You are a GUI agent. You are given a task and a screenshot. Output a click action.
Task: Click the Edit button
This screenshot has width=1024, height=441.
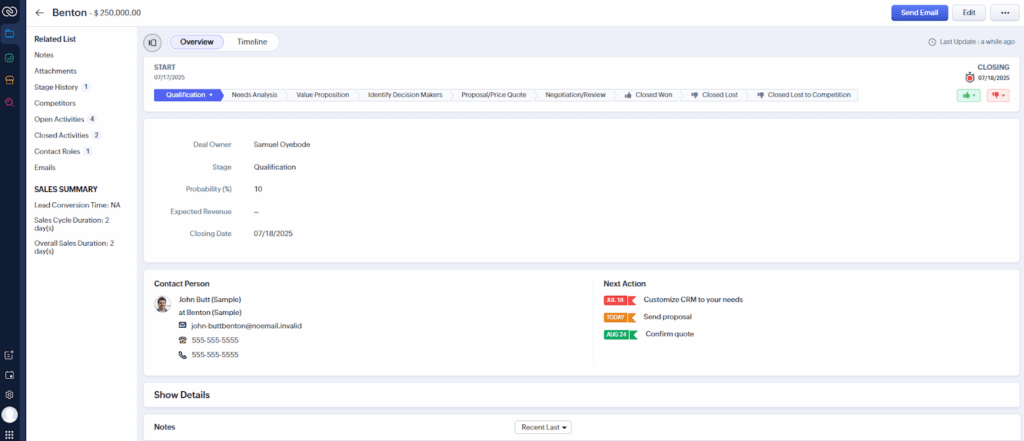[x=967, y=13]
